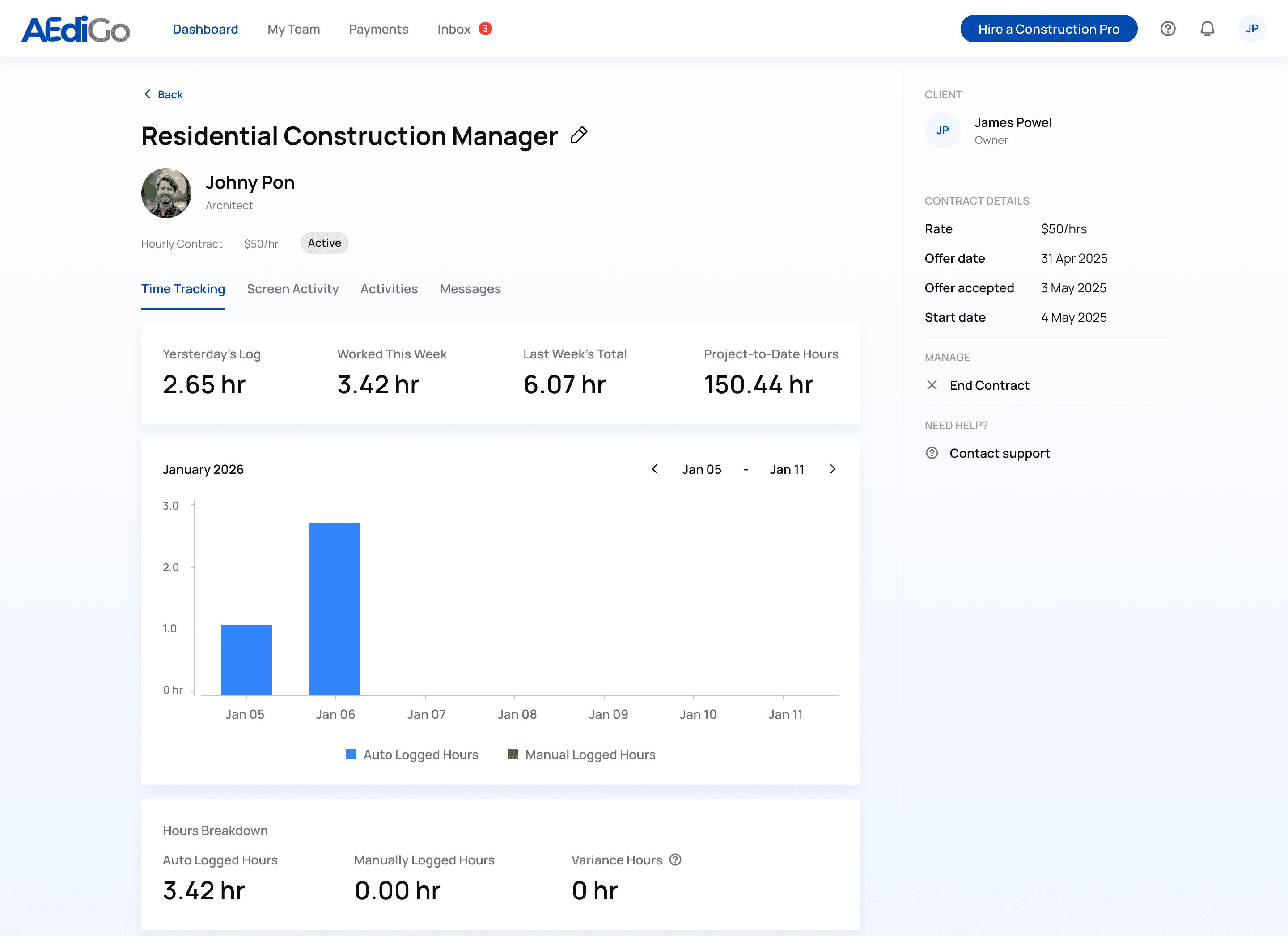Click Hire a Construction Pro button
This screenshot has height=936, width=1288.
1048,29
